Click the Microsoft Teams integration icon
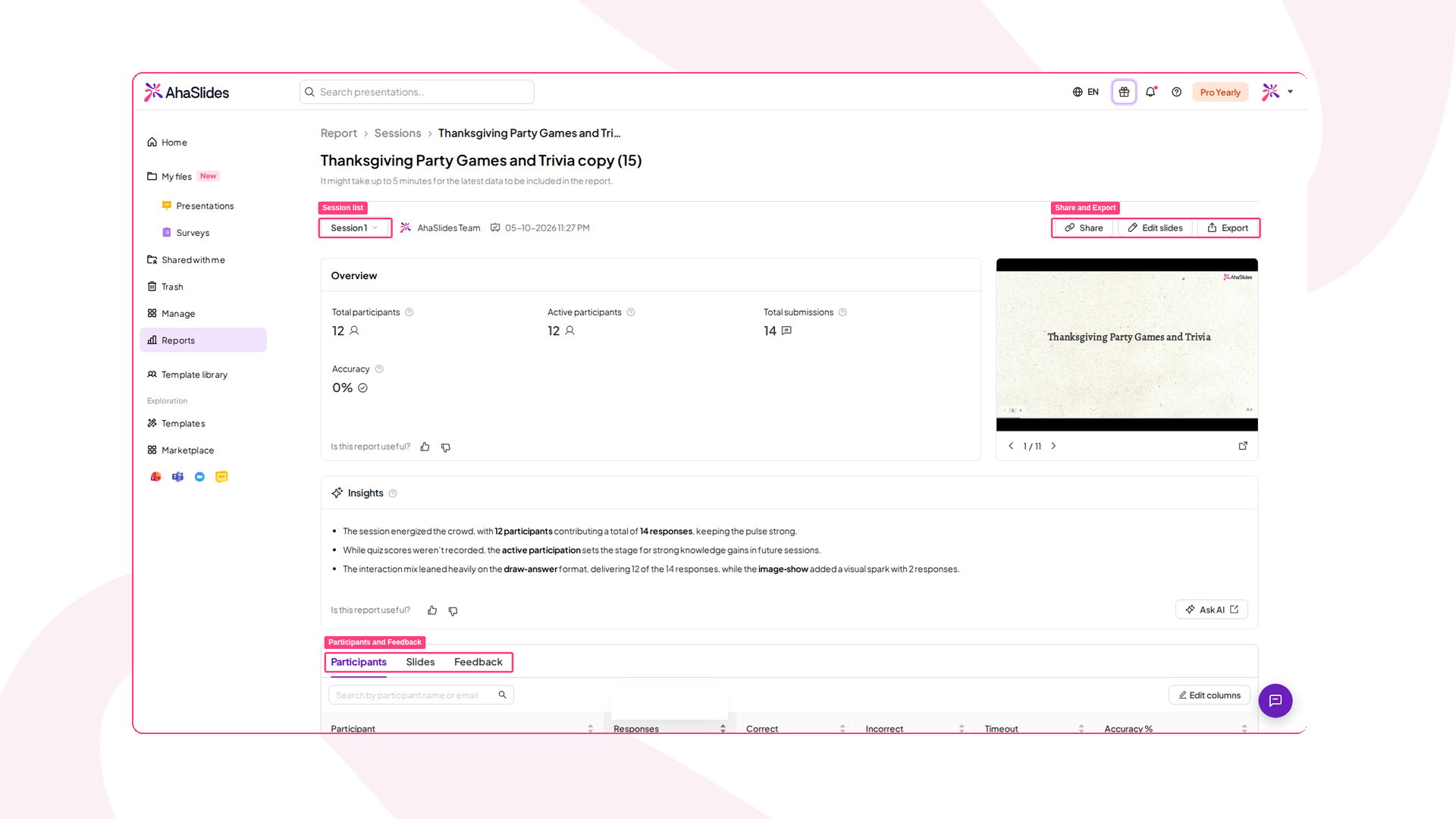The image size is (1456, 819). [177, 477]
